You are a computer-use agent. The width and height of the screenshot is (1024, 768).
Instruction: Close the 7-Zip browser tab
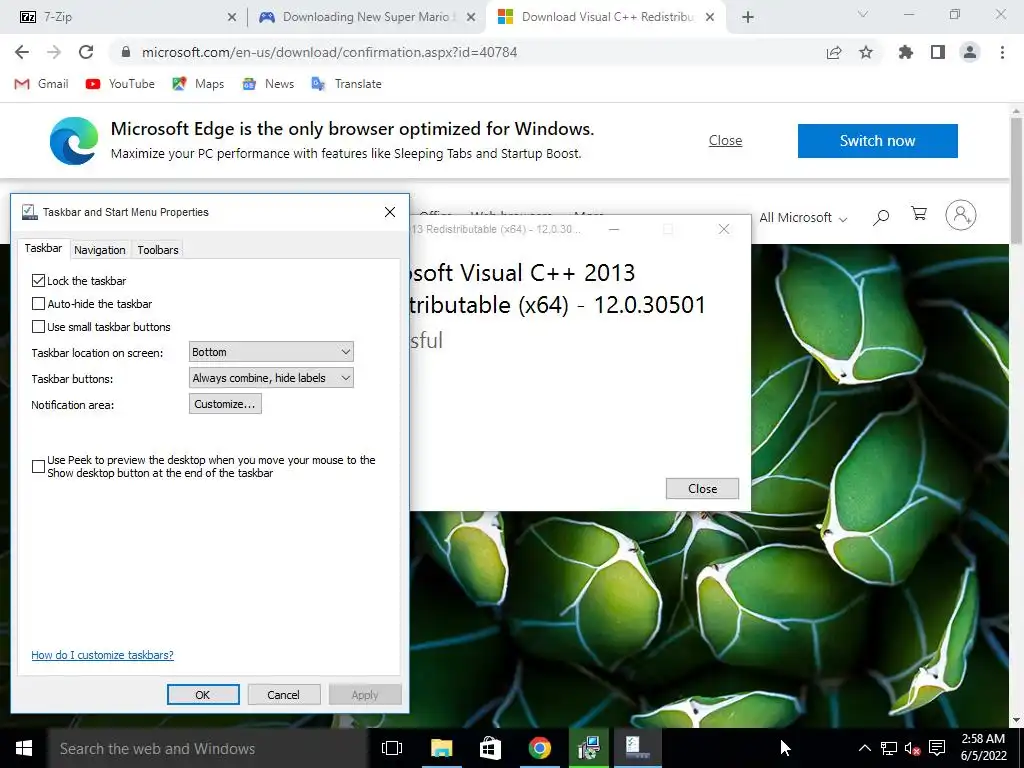[x=232, y=18]
